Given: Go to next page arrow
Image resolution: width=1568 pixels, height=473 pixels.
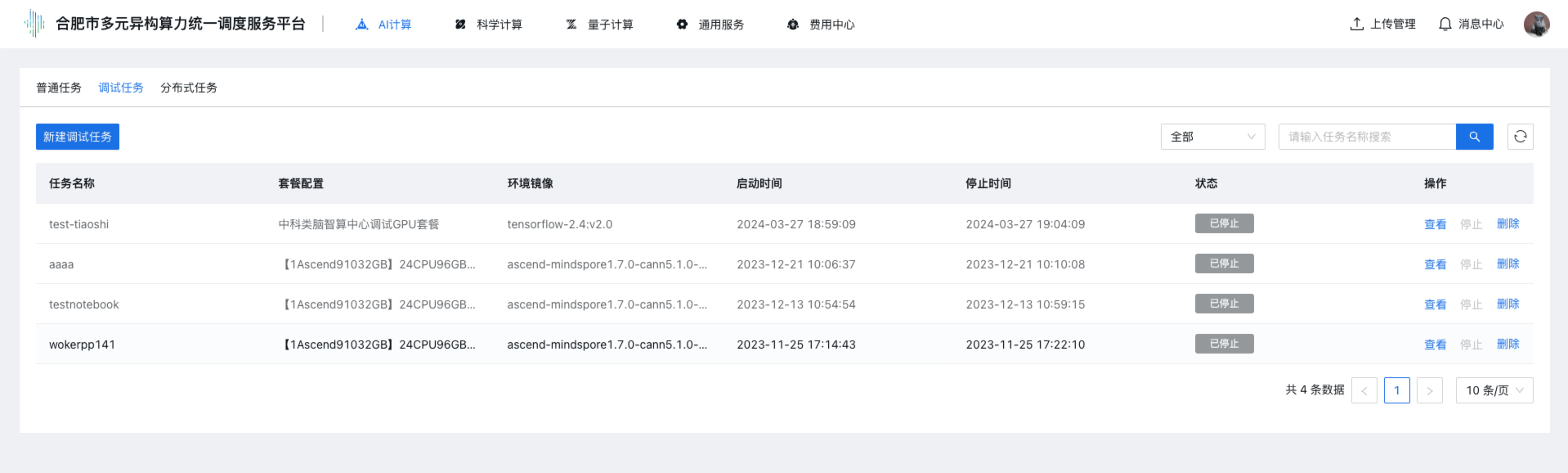Looking at the screenshot, I should [1429, 390].
